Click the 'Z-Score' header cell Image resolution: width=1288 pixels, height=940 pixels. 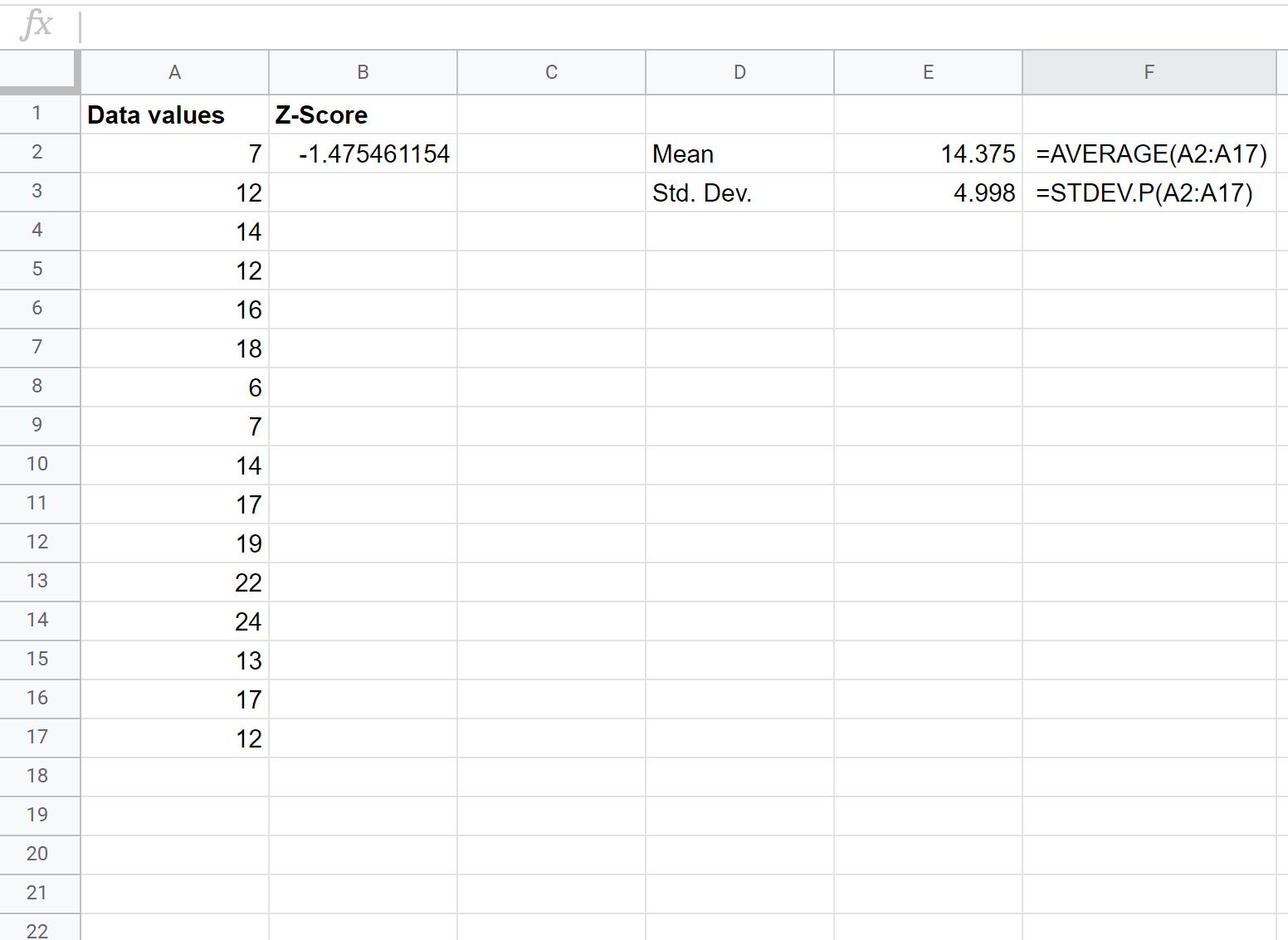pyautogui.click(x=363, y=114)
